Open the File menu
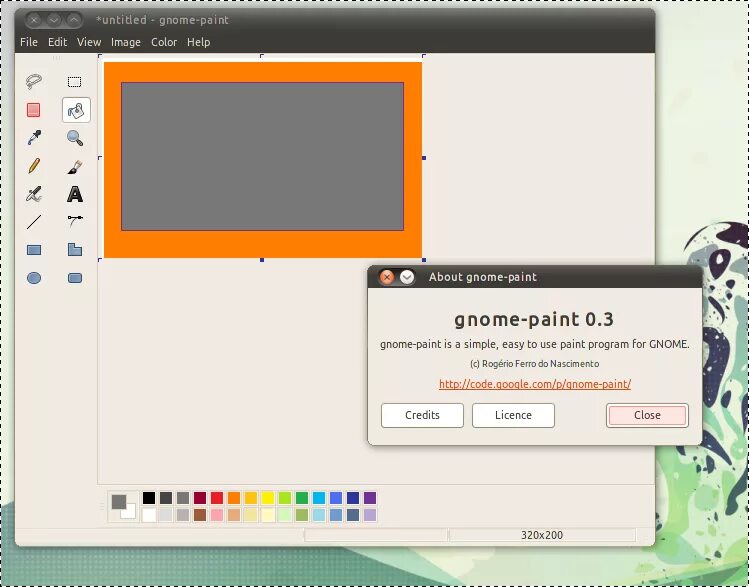 (29, 42)
